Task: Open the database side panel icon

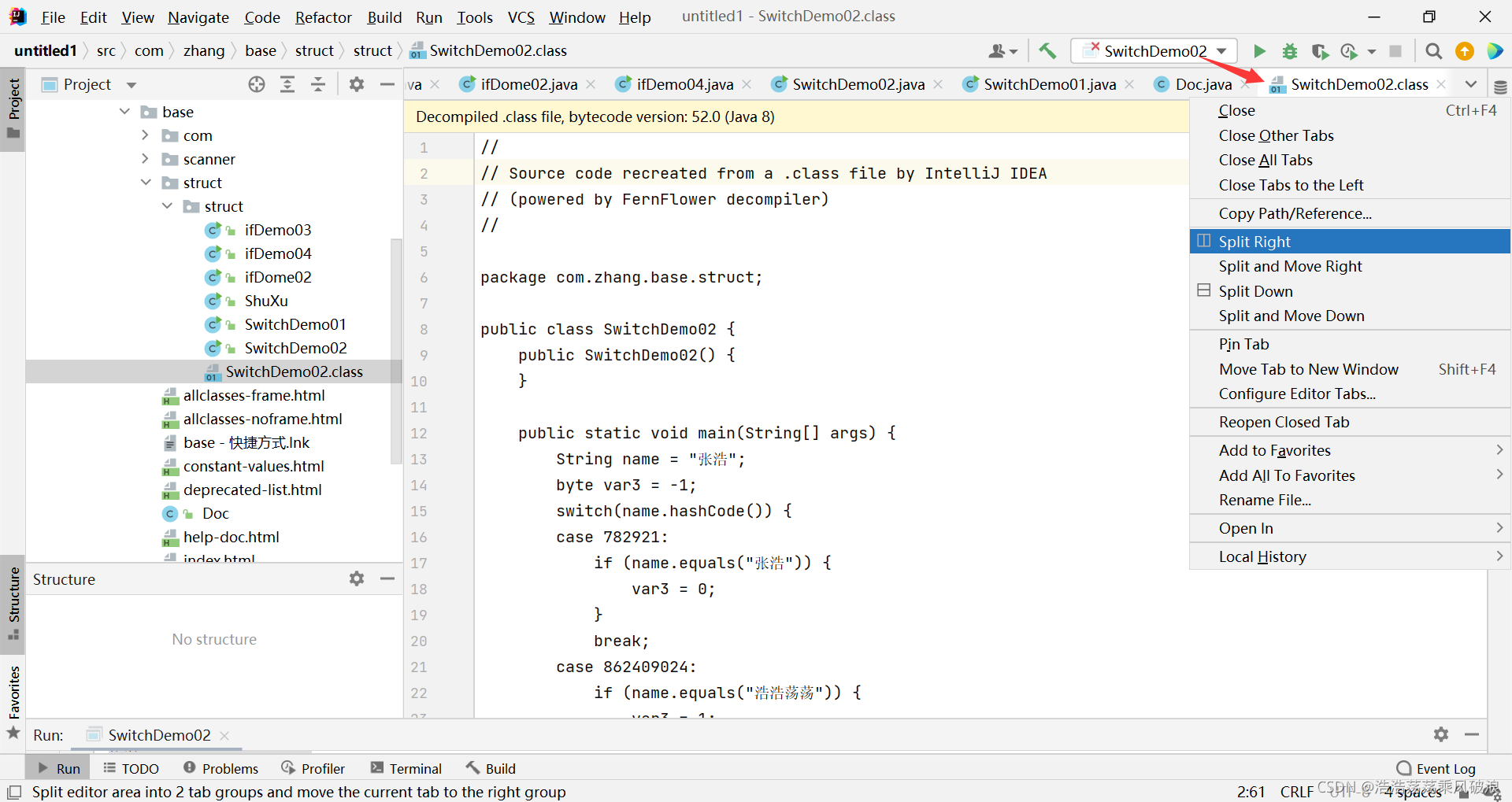Action: [x=1500, y=87]
